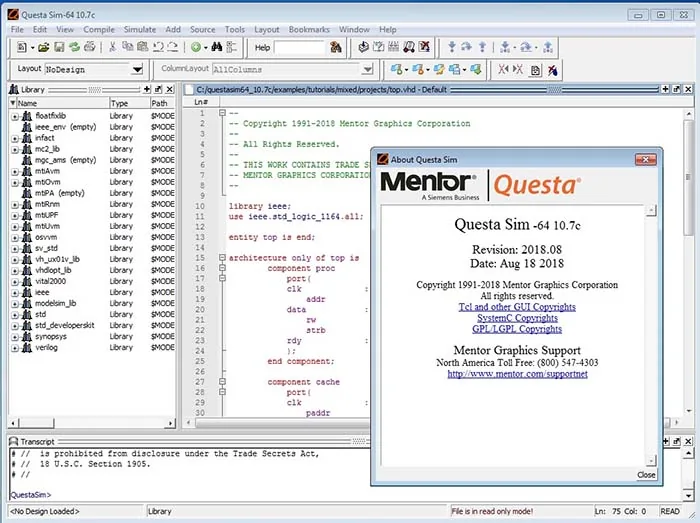Open the Simulate menu

(140, 29)
